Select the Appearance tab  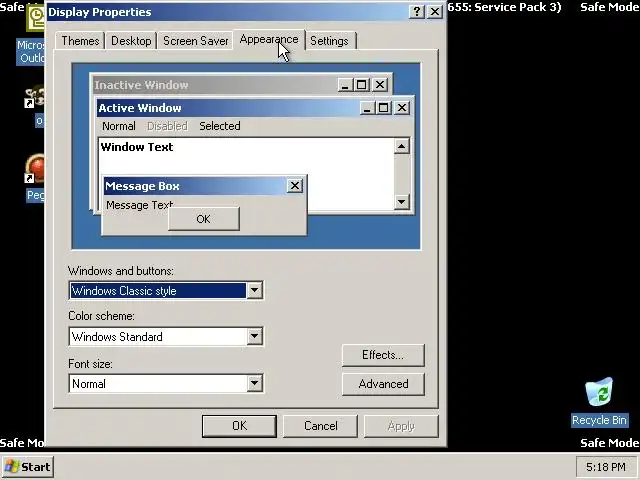pyautogui.click(x=269, y=40)
